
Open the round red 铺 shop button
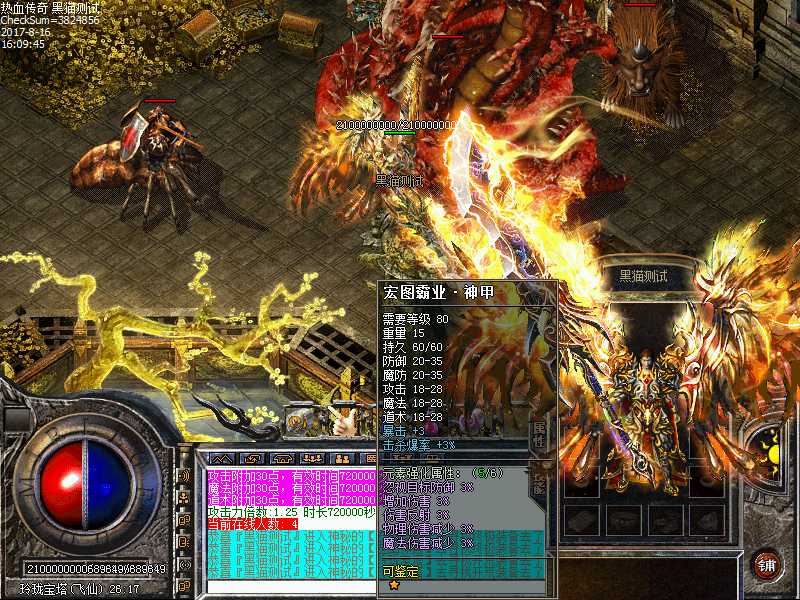coord(767,565)
